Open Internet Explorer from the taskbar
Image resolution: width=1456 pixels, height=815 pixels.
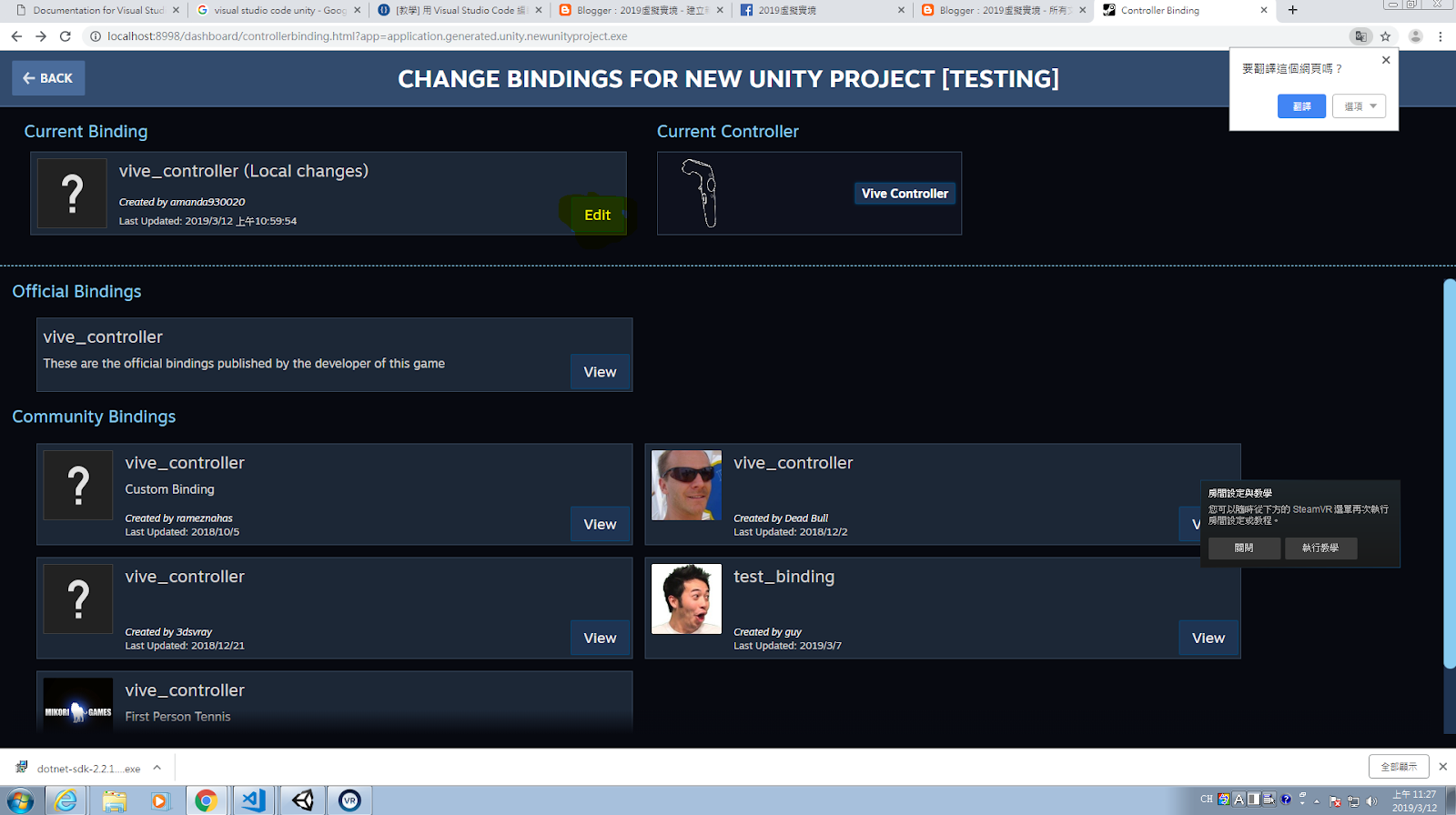66,800
